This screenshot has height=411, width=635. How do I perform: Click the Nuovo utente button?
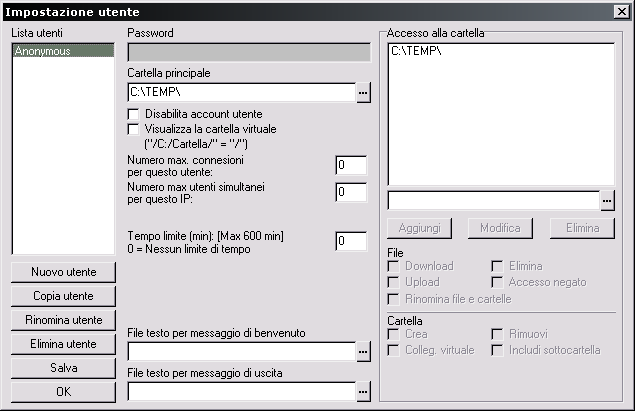pyautogui.click(x=64, y=272)
